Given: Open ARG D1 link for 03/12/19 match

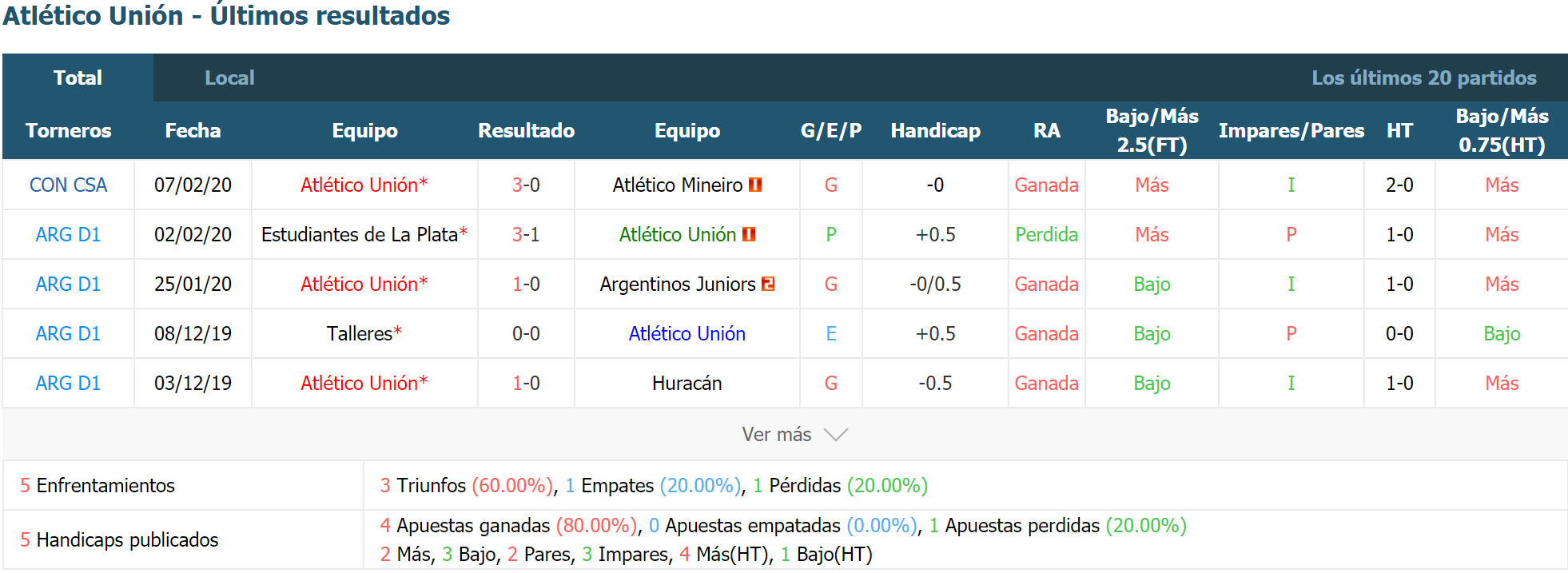Looking at the screenshot, I should [x=68, y=383].
